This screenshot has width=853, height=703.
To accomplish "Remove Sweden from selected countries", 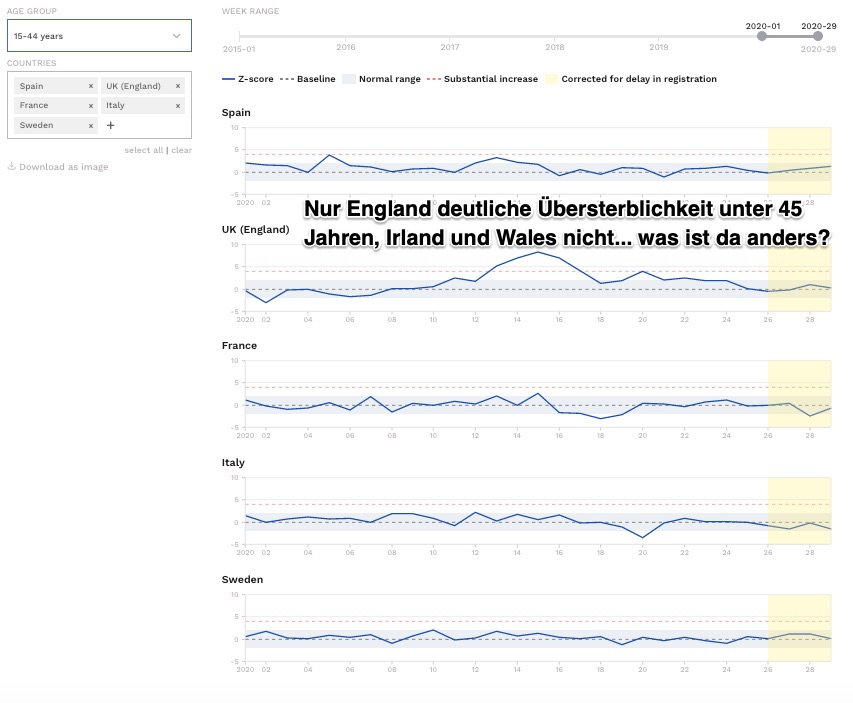I will (91, 126).
